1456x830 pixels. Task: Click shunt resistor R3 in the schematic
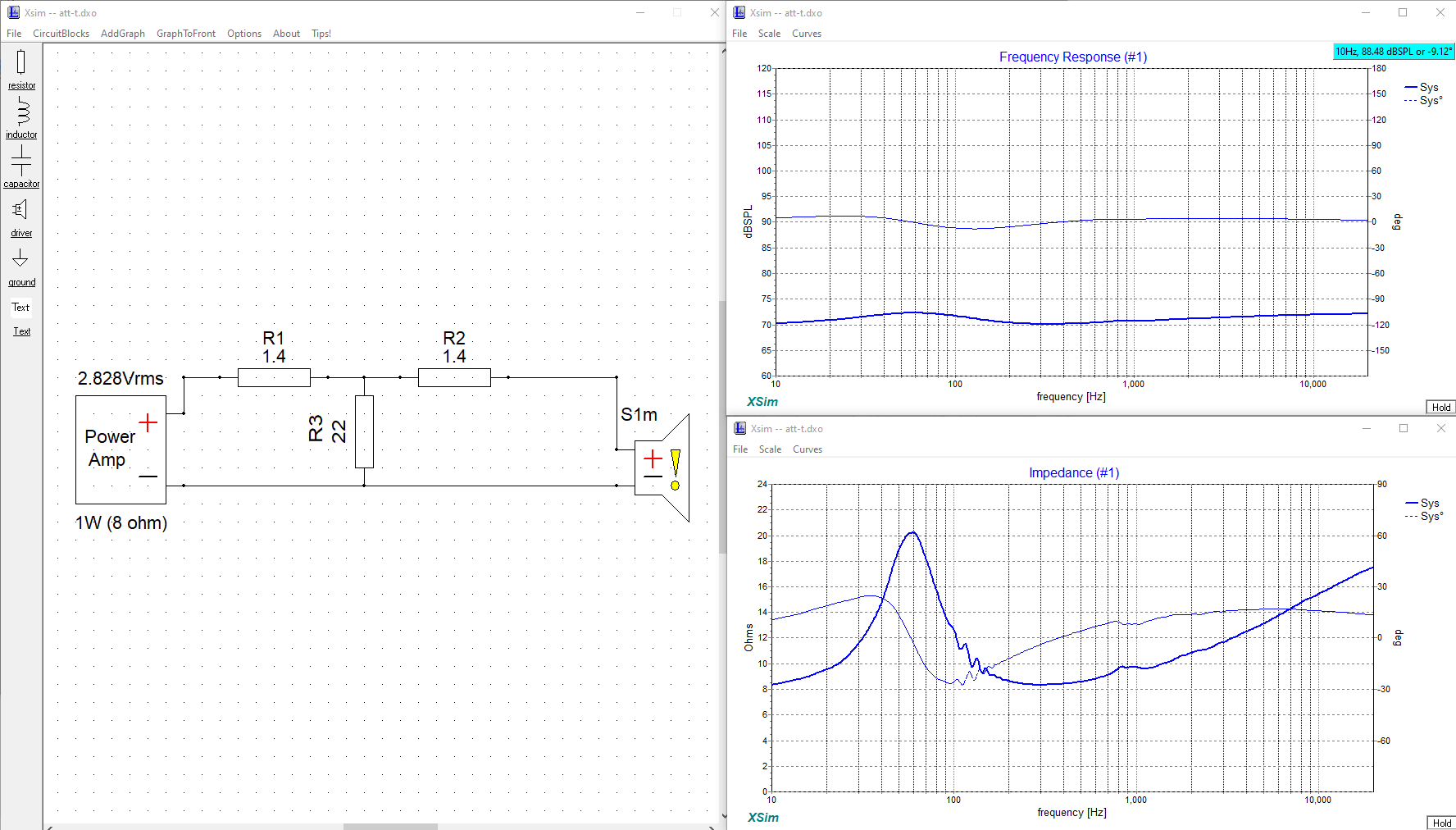[x=364, y=431]
